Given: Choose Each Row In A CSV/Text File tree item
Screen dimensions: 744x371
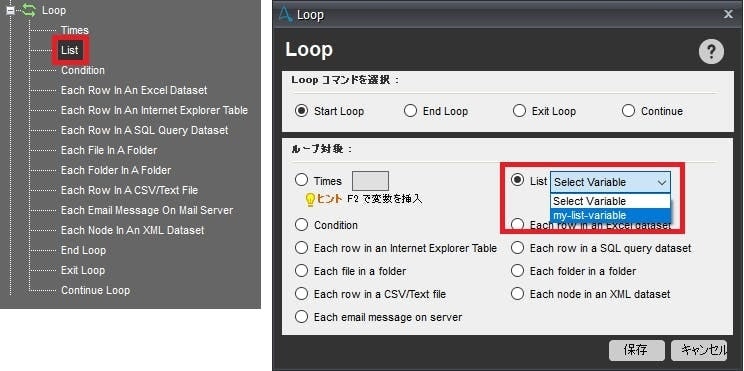Looking at the screenshot, I should point(129,190).
